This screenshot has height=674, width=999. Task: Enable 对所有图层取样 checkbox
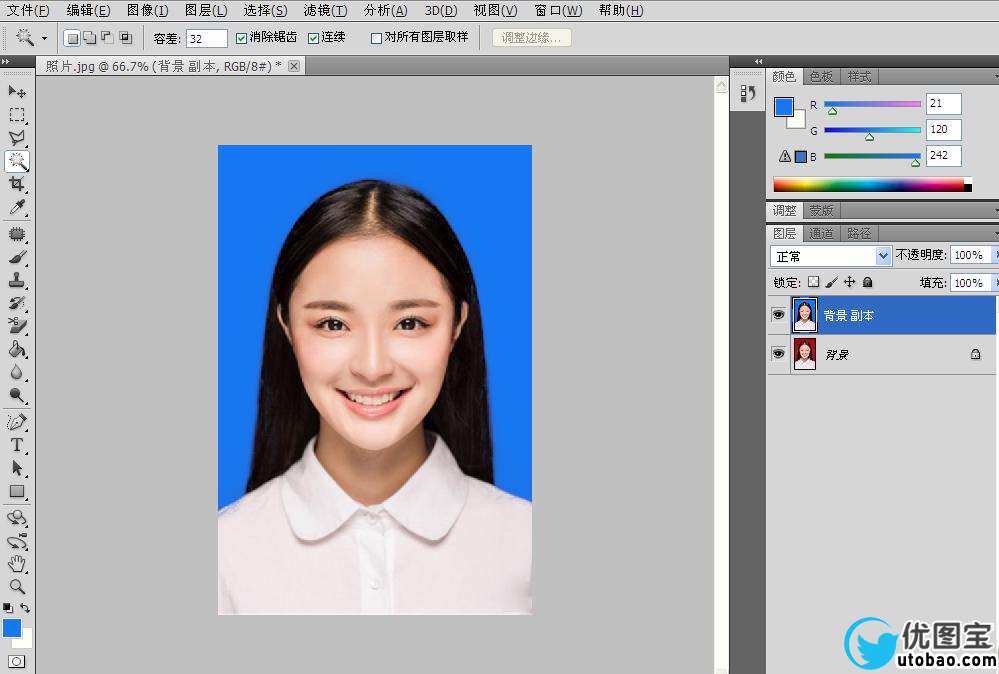coord(376,38)
